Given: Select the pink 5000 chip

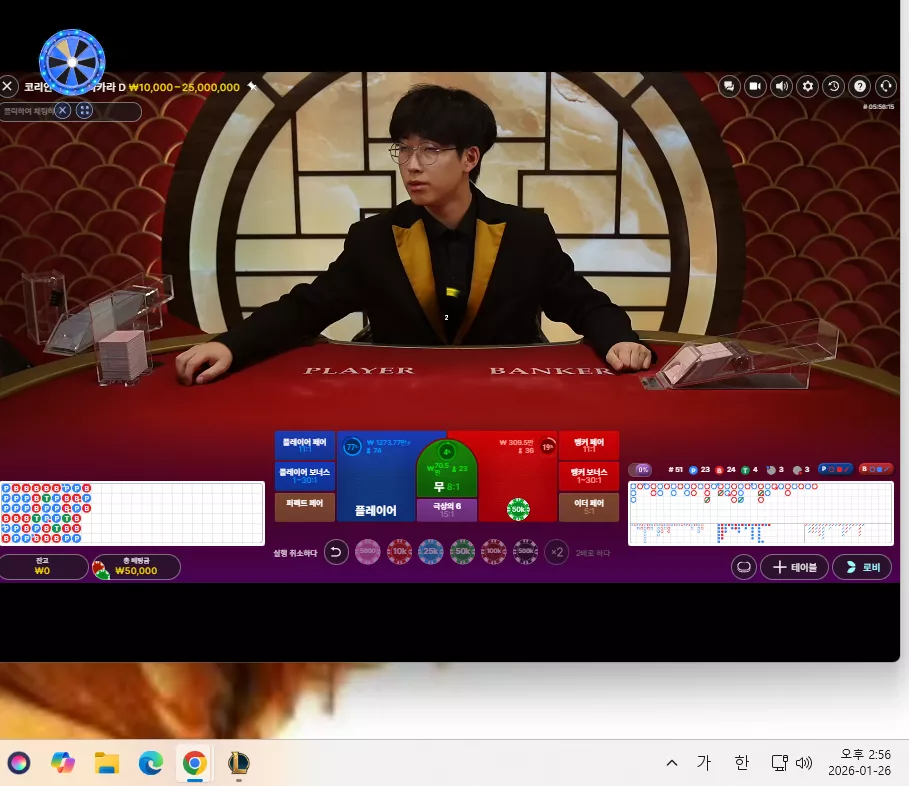Looking at the screenshot, I should [x=368, y=552].
